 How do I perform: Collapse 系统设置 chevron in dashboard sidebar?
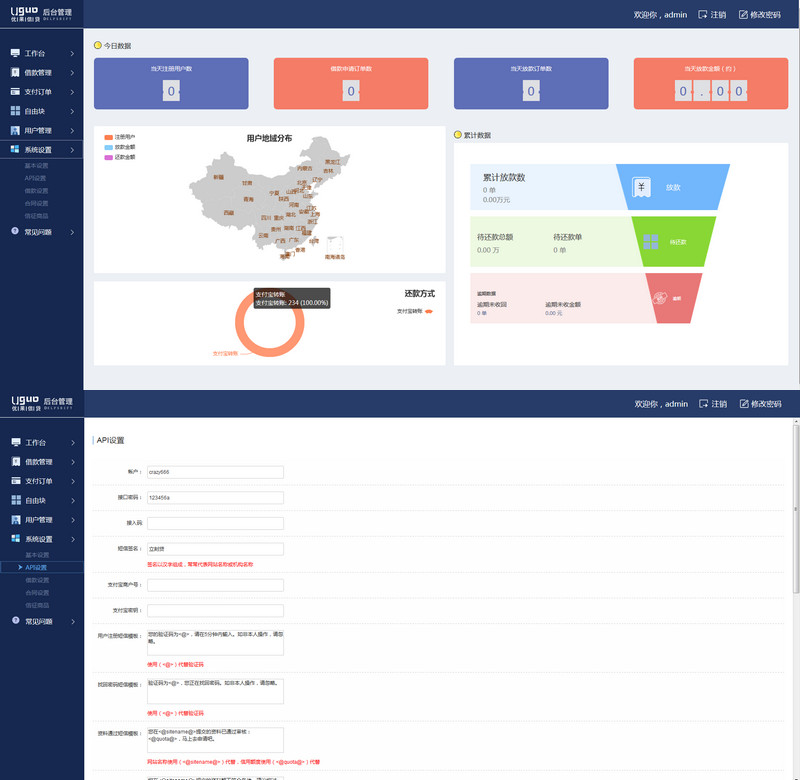(x=72, y=150)
